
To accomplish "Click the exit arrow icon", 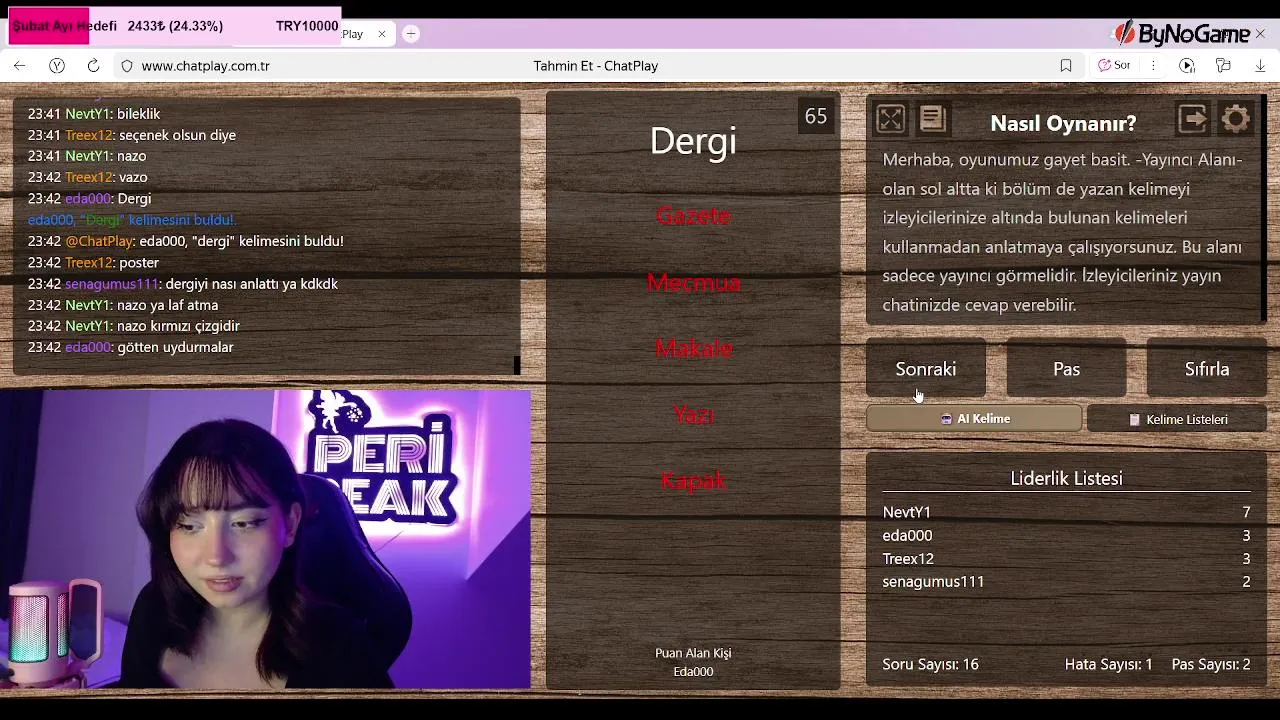I will click(1193, 120).
